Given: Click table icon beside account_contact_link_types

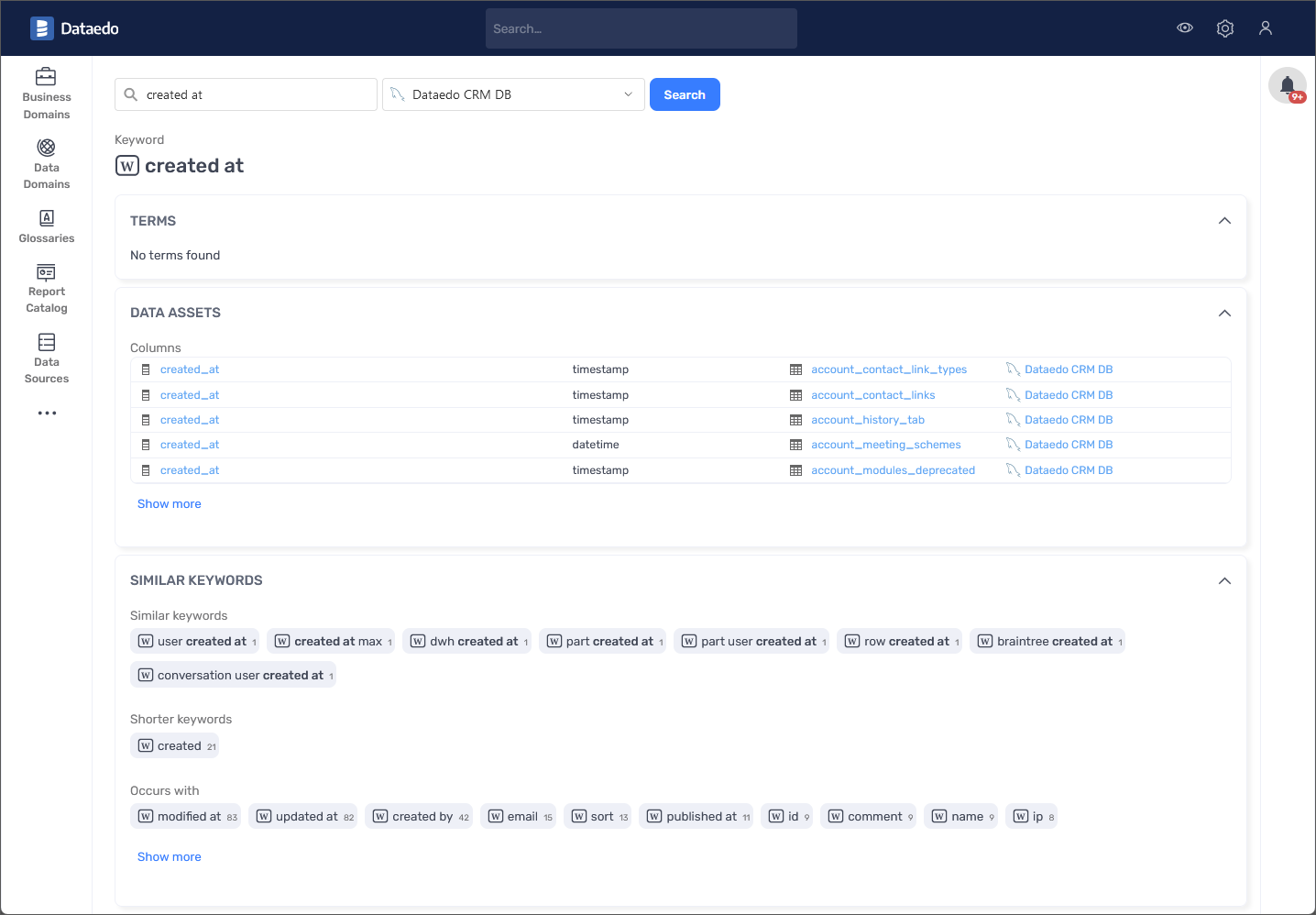Looking at the screenshot, I should tap(795, 369).
